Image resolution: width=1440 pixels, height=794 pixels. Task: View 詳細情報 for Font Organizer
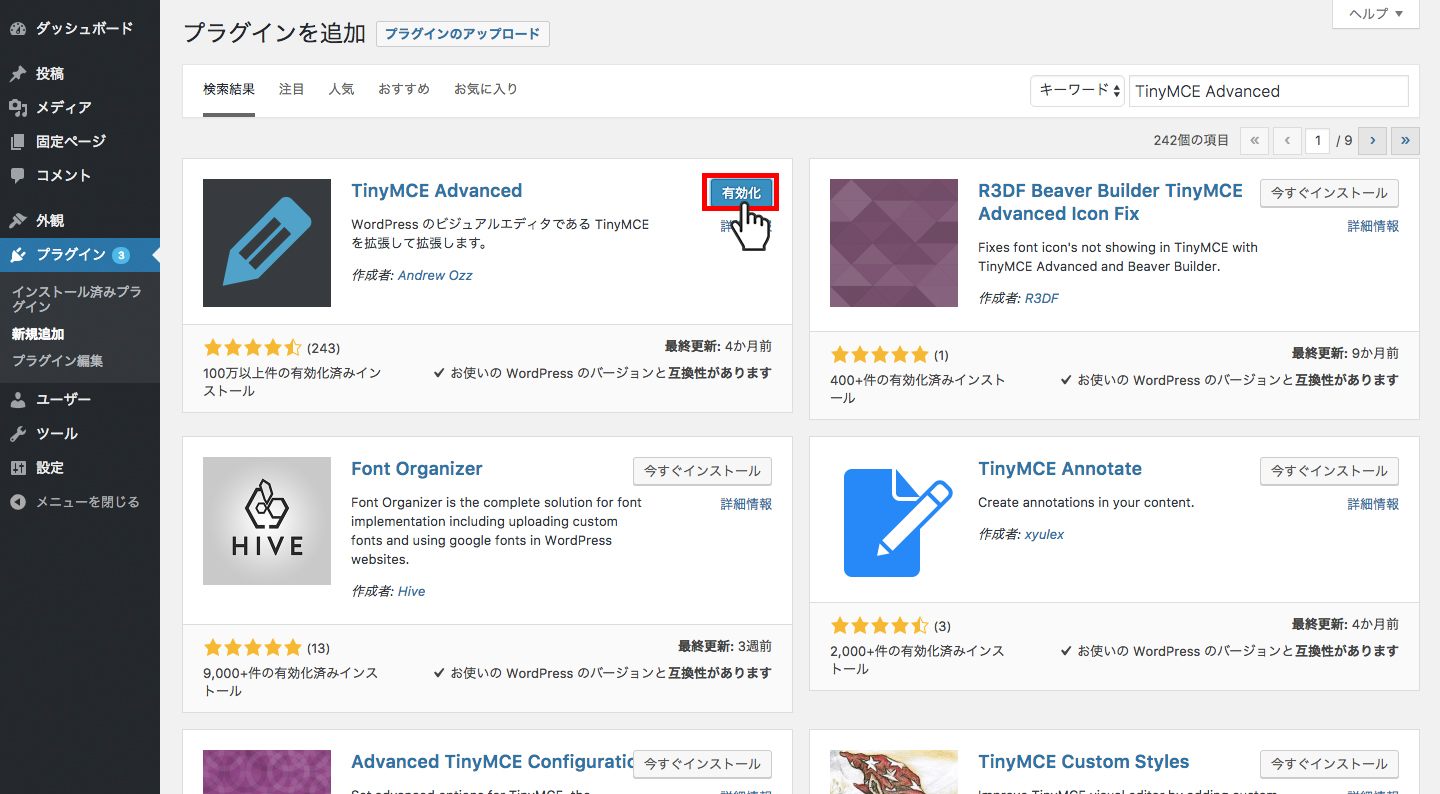click(x=746, y=504)
